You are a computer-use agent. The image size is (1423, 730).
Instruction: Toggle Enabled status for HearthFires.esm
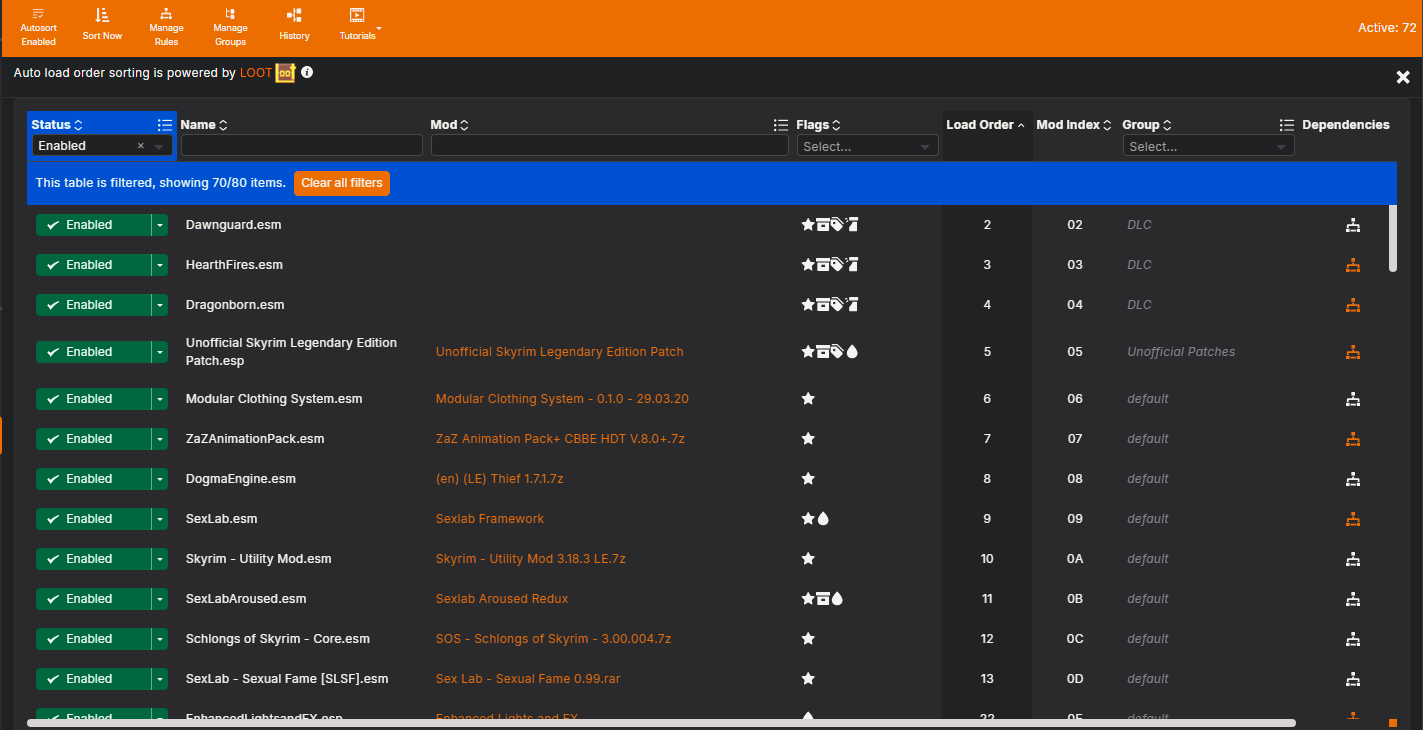tap(92, 265)
